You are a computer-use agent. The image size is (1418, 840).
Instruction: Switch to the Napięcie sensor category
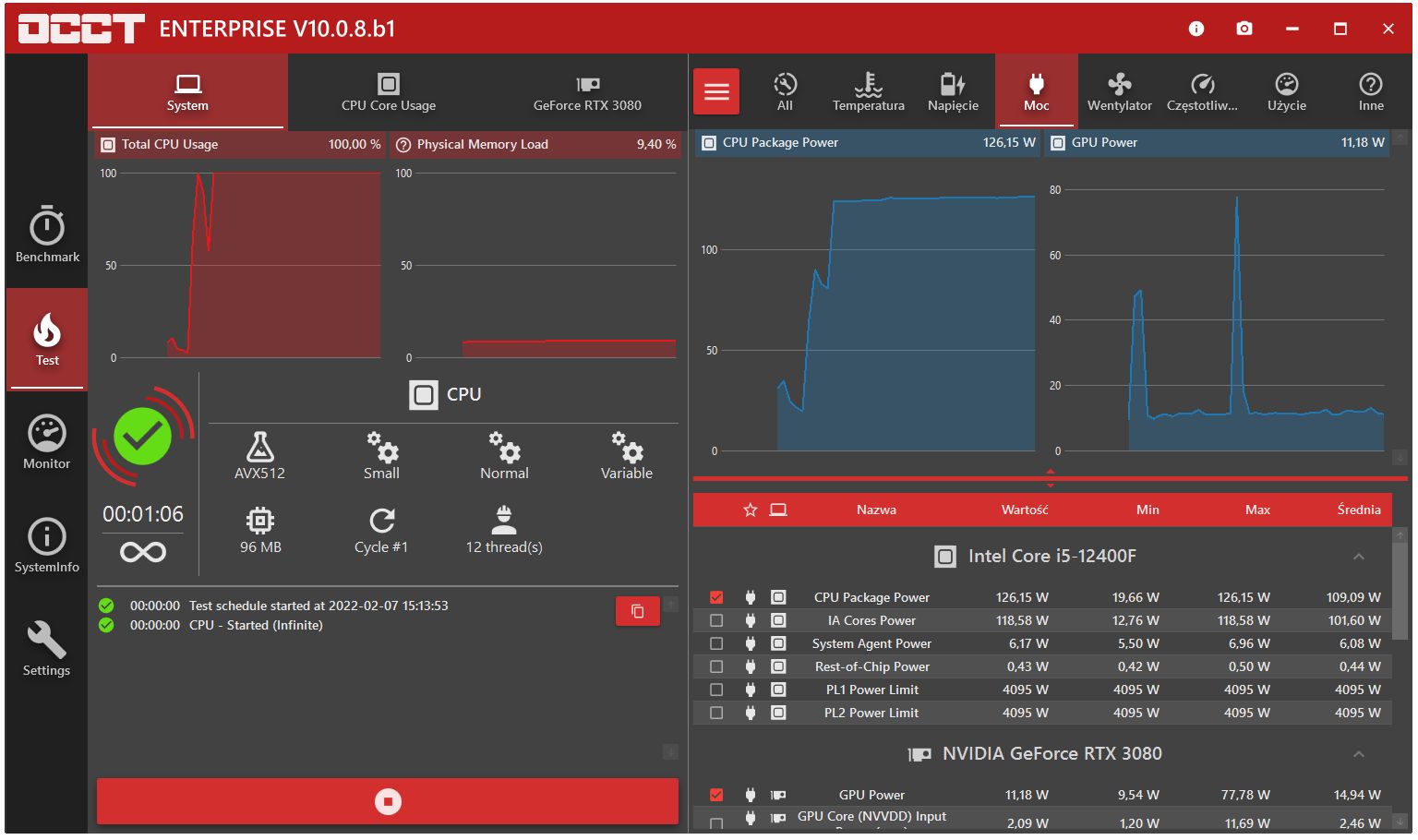tap(953, 91)
